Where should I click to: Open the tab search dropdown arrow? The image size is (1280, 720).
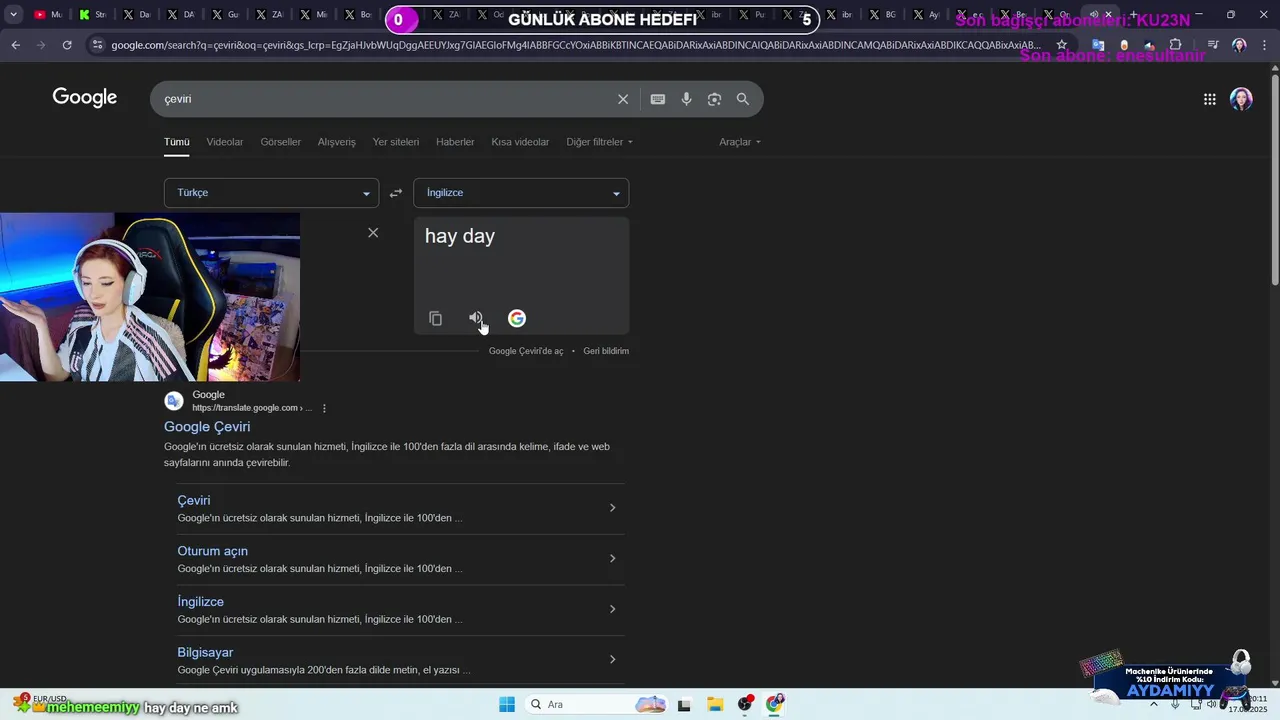pos(13,15)
